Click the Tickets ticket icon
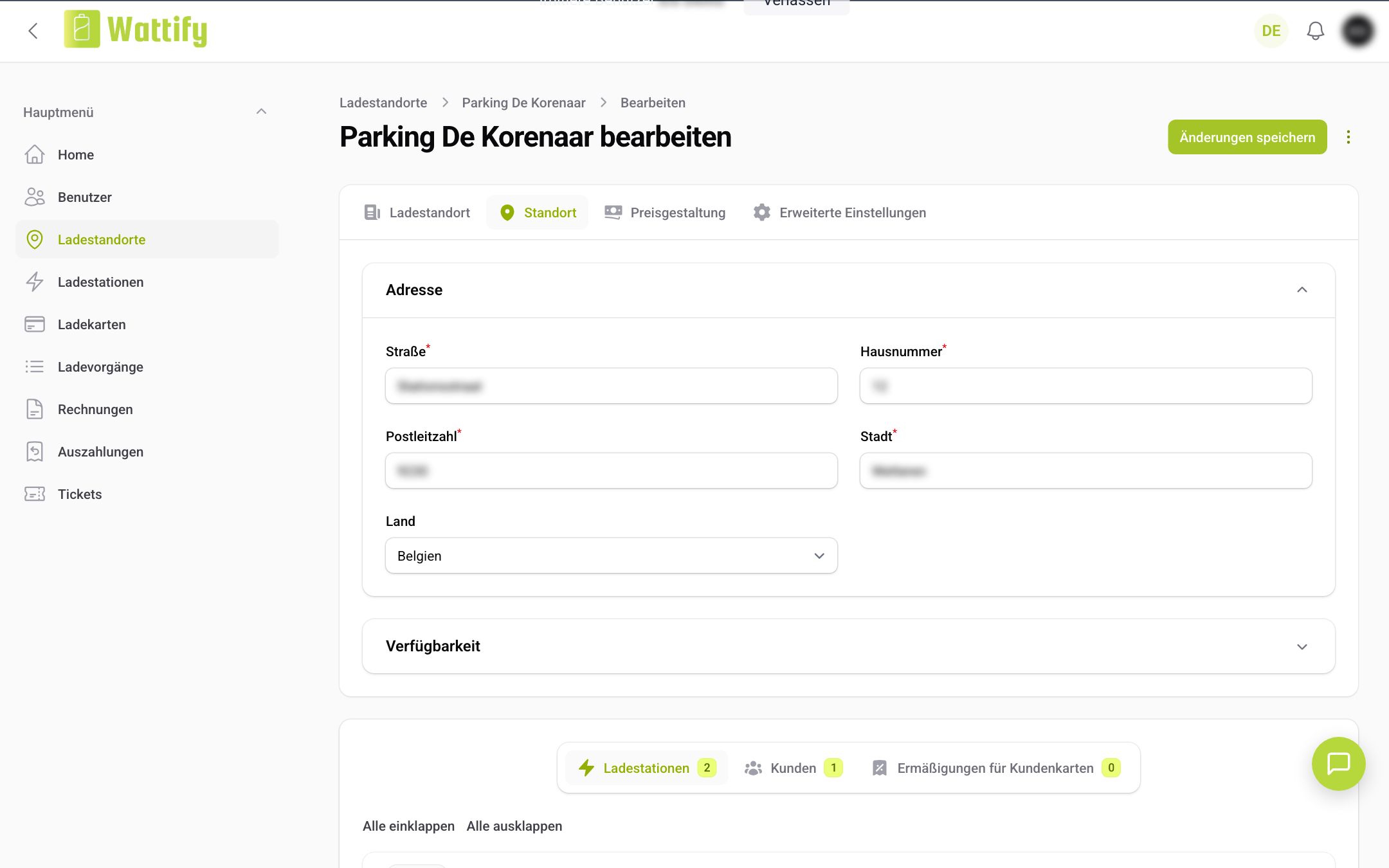The width and height of the screenshot is (1389, 868). coord(35,494)
